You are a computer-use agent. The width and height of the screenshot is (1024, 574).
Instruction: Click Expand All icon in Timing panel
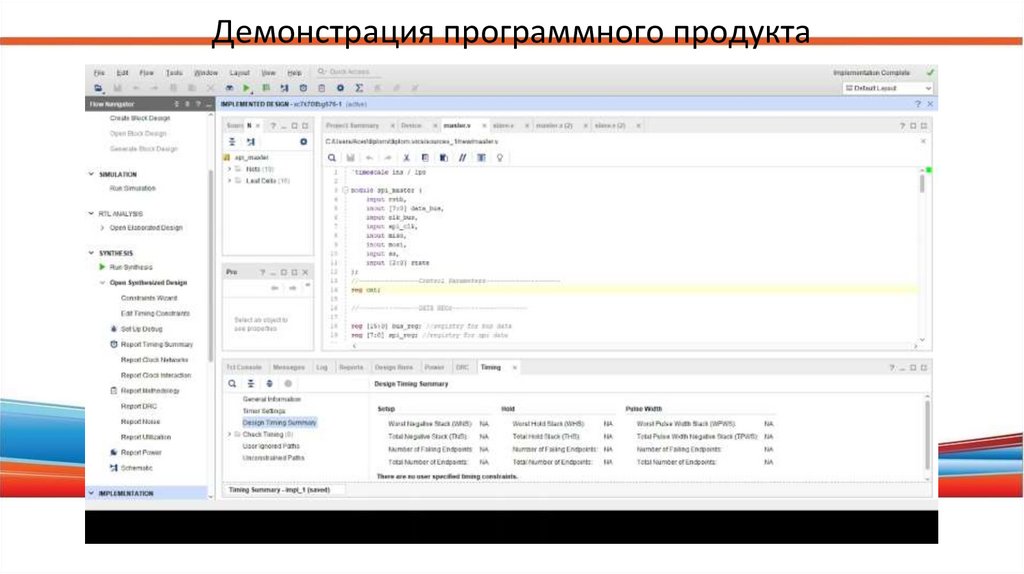[x=269, y=384]
